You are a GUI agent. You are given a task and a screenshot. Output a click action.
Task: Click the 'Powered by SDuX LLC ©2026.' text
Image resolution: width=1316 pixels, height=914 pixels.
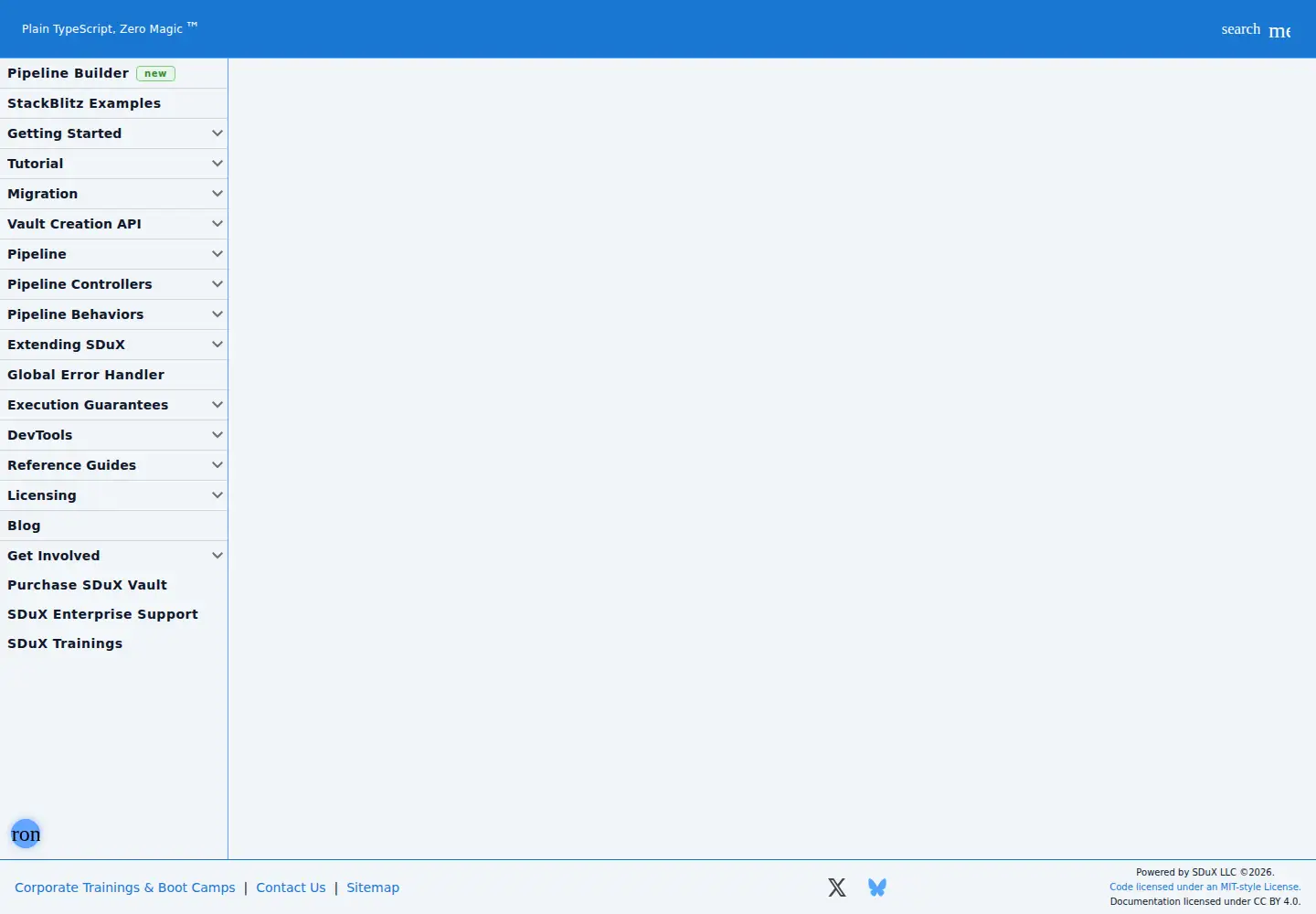(1205, 872)
